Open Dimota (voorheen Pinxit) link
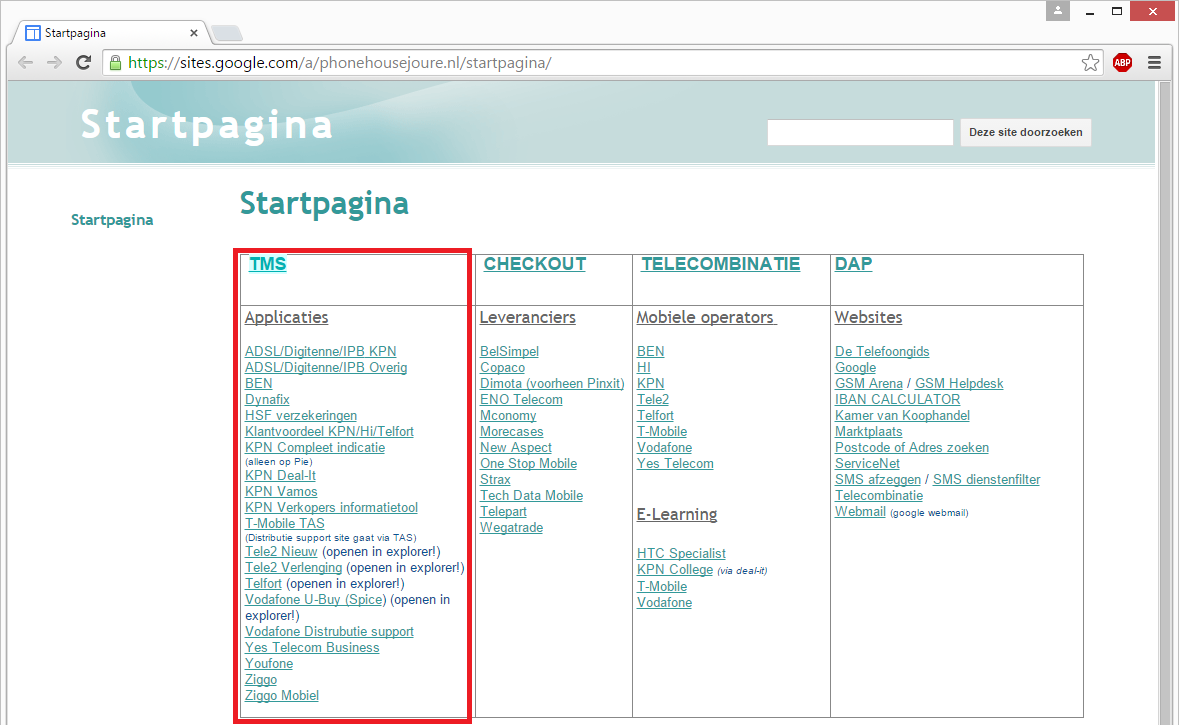The width and height of the screenshot is (1181, 725). click(552, 383)
